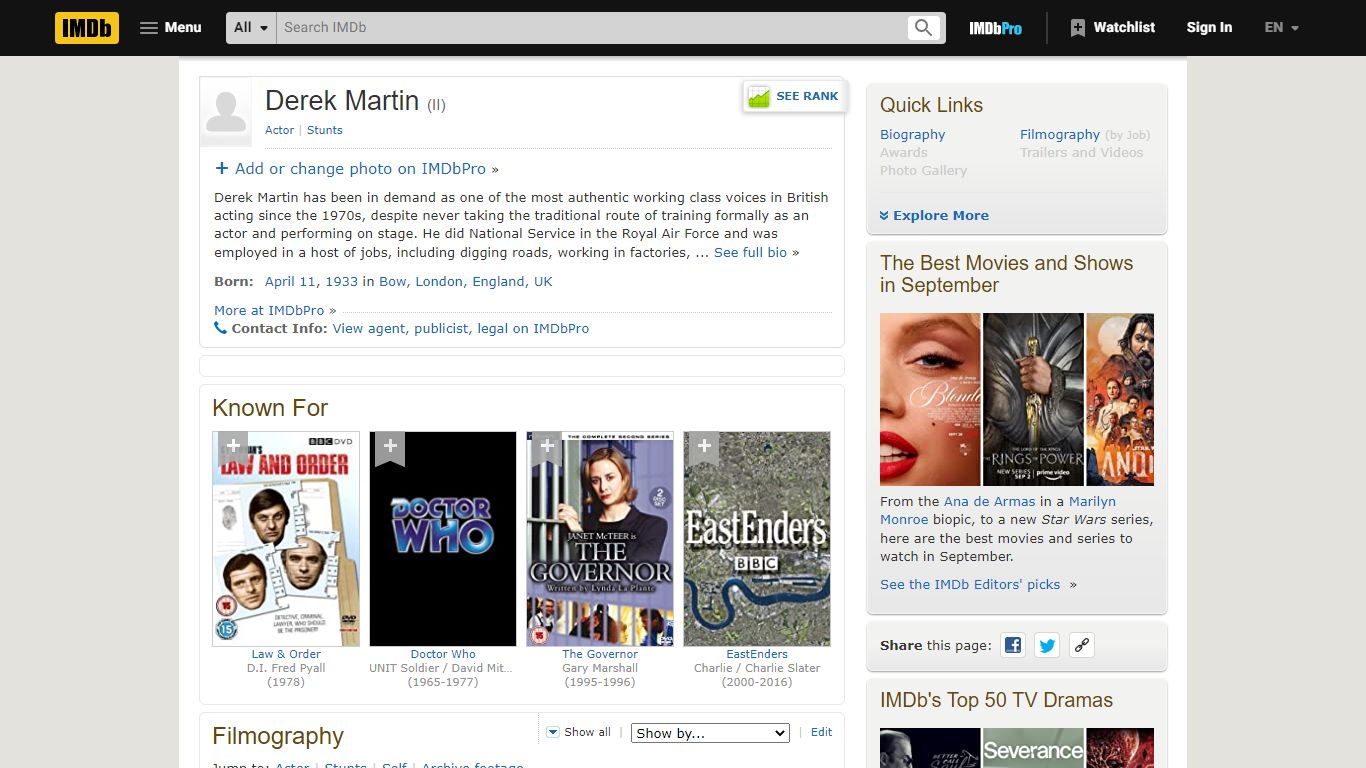Click the Watchlist plus bookmark icon
The width and height of the screenshot is (1366, 768).
pyautogui.click(x=1077, y=28)
